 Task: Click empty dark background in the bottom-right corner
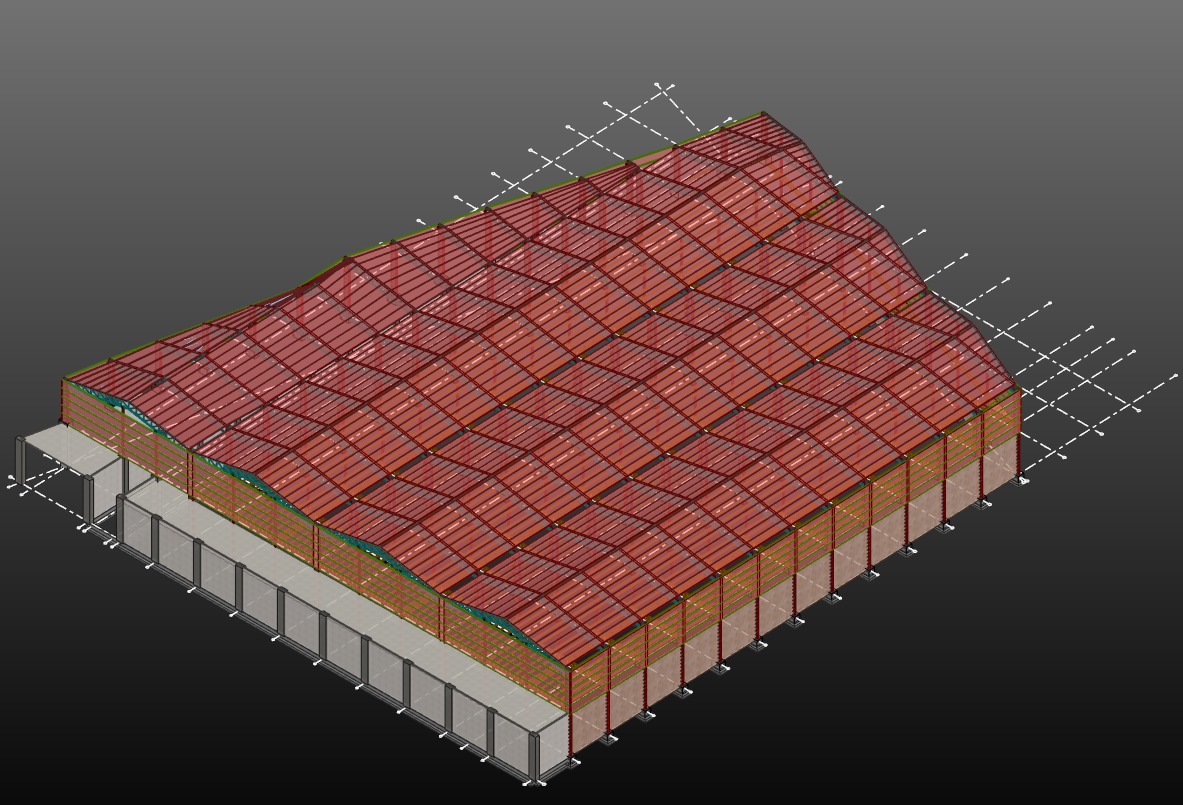coord(1100,740)
